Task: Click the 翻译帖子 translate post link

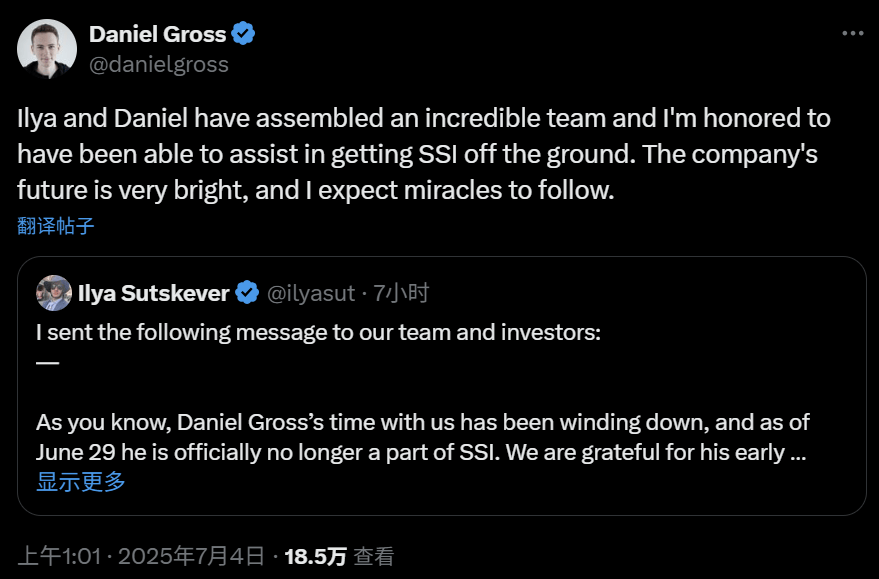Action: coord(56,225)
